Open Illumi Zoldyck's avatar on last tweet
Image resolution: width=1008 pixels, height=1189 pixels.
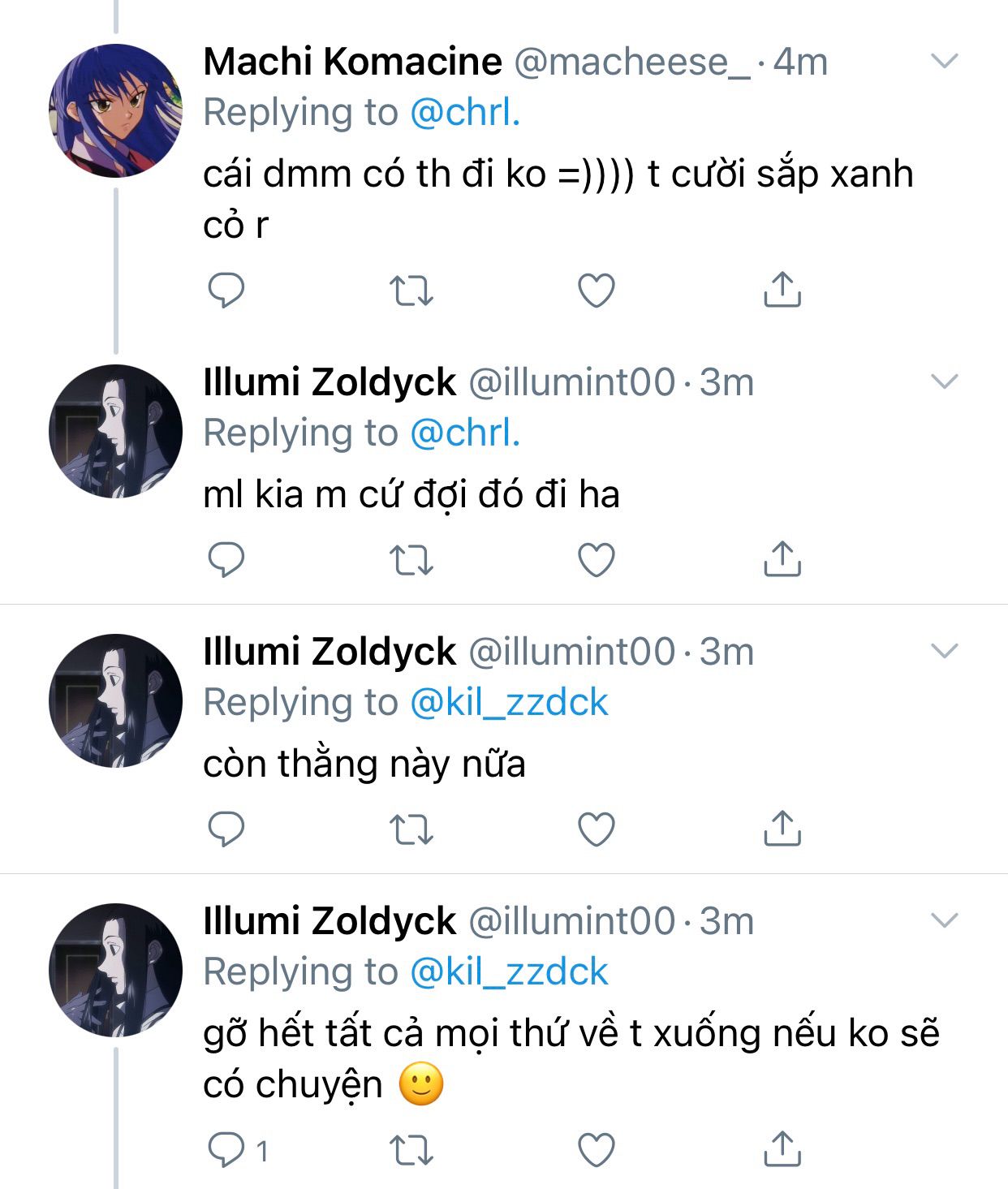(115, 970)
